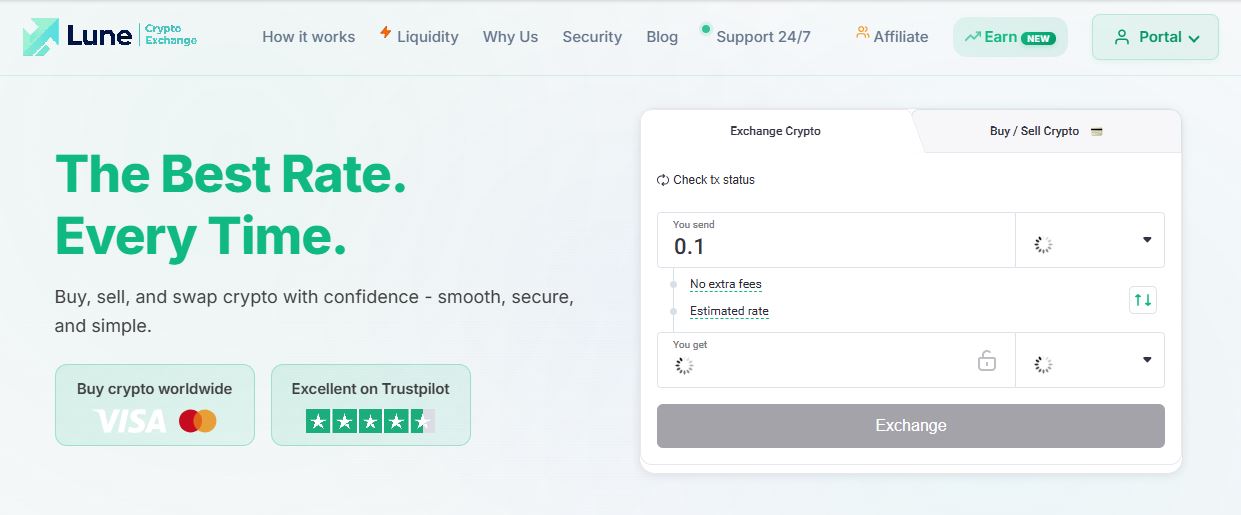
Task: Click the lightning bolt icon beside Liquidity
Action: (385, 33)
